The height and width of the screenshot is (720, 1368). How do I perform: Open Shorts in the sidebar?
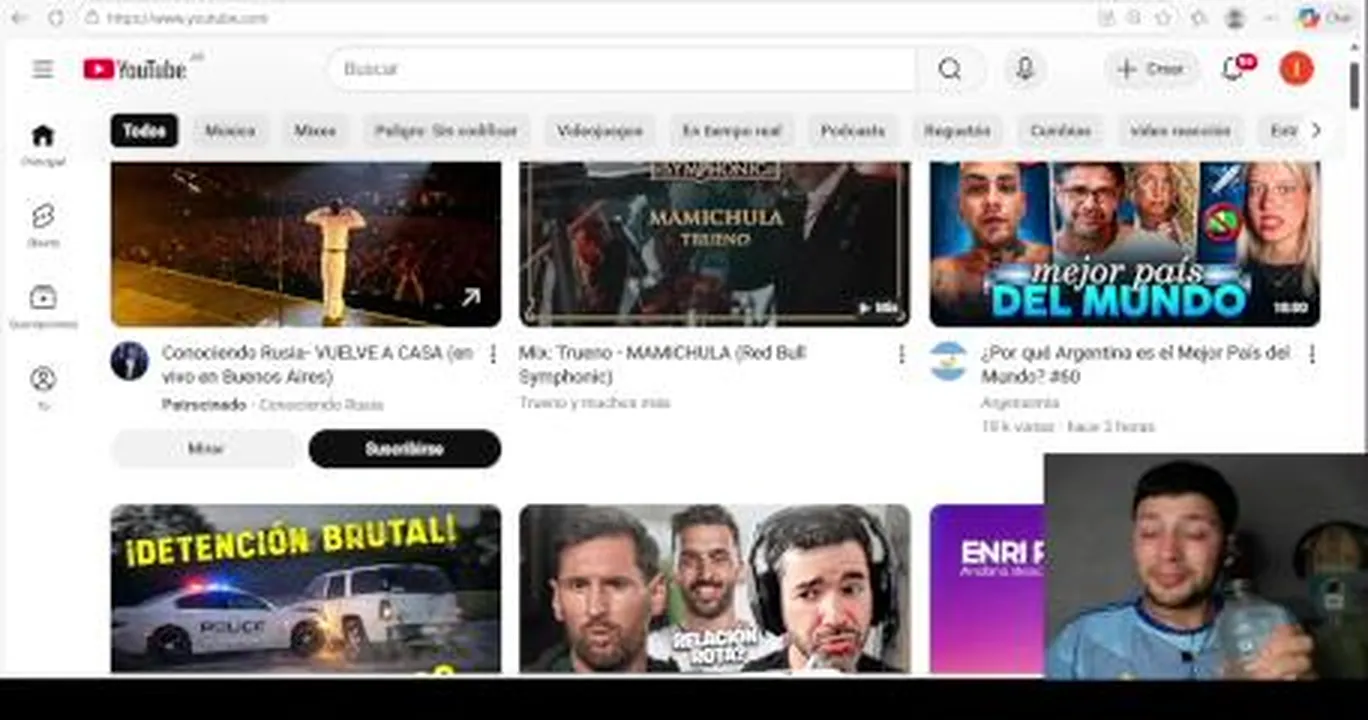(x=43, y=225)
